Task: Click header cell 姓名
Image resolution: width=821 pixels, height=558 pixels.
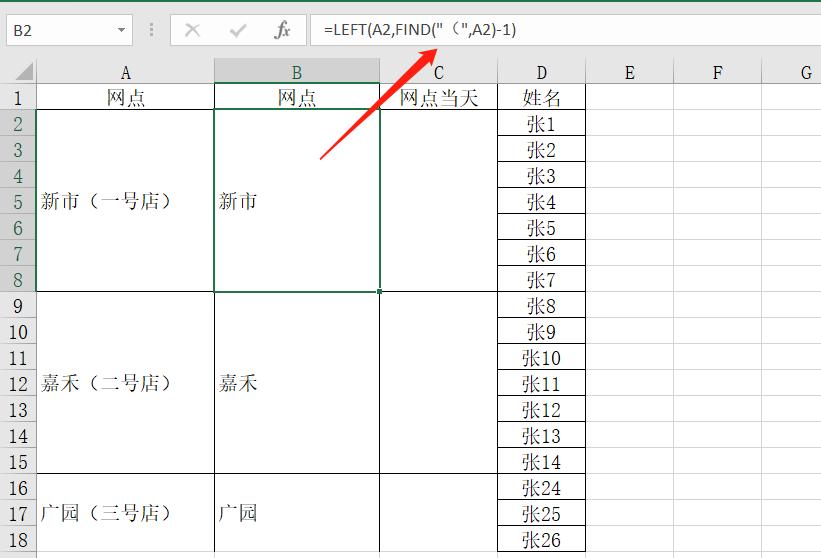Action: [x=541, y=97]
